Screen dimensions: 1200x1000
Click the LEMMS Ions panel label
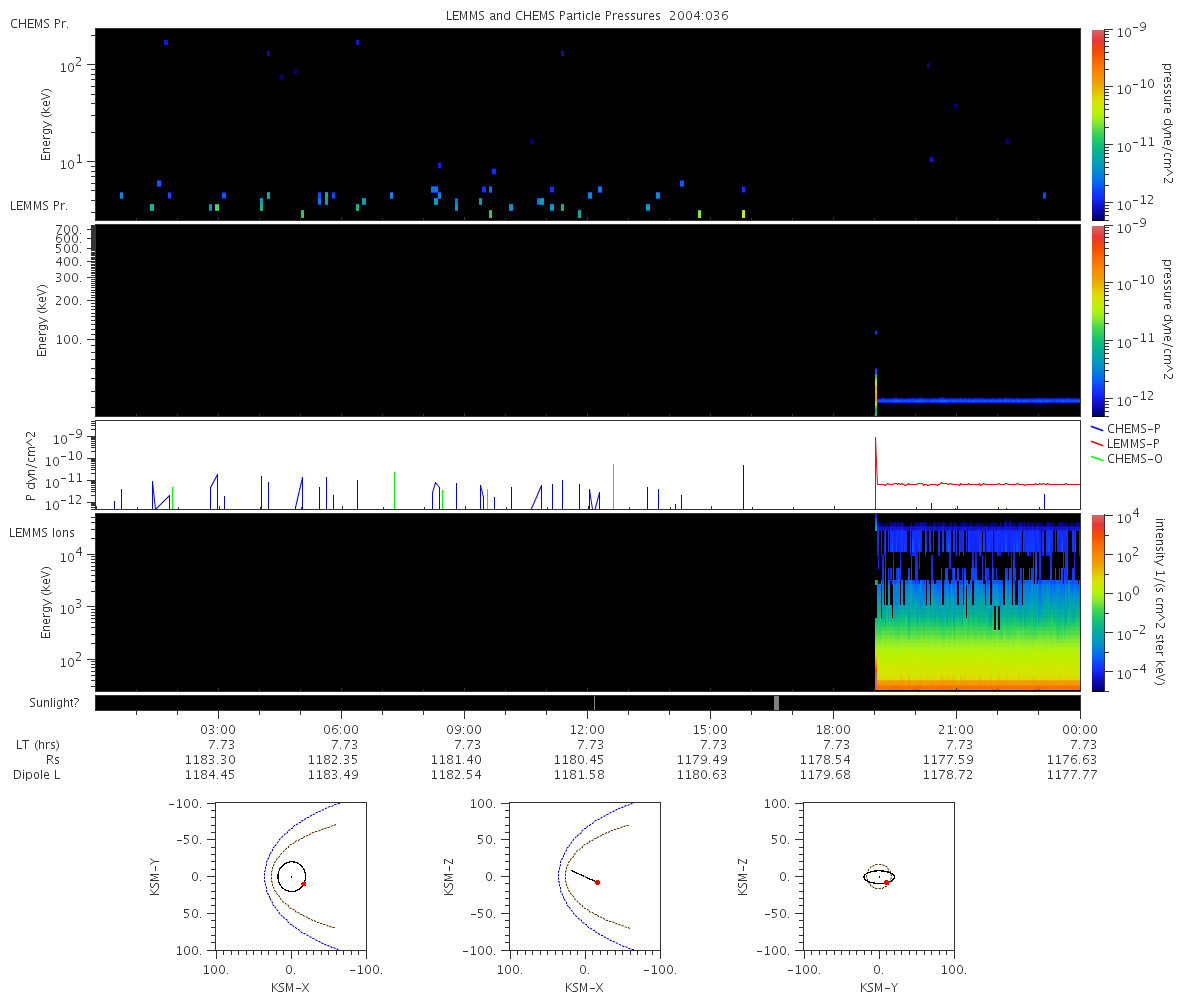[43, 533]
